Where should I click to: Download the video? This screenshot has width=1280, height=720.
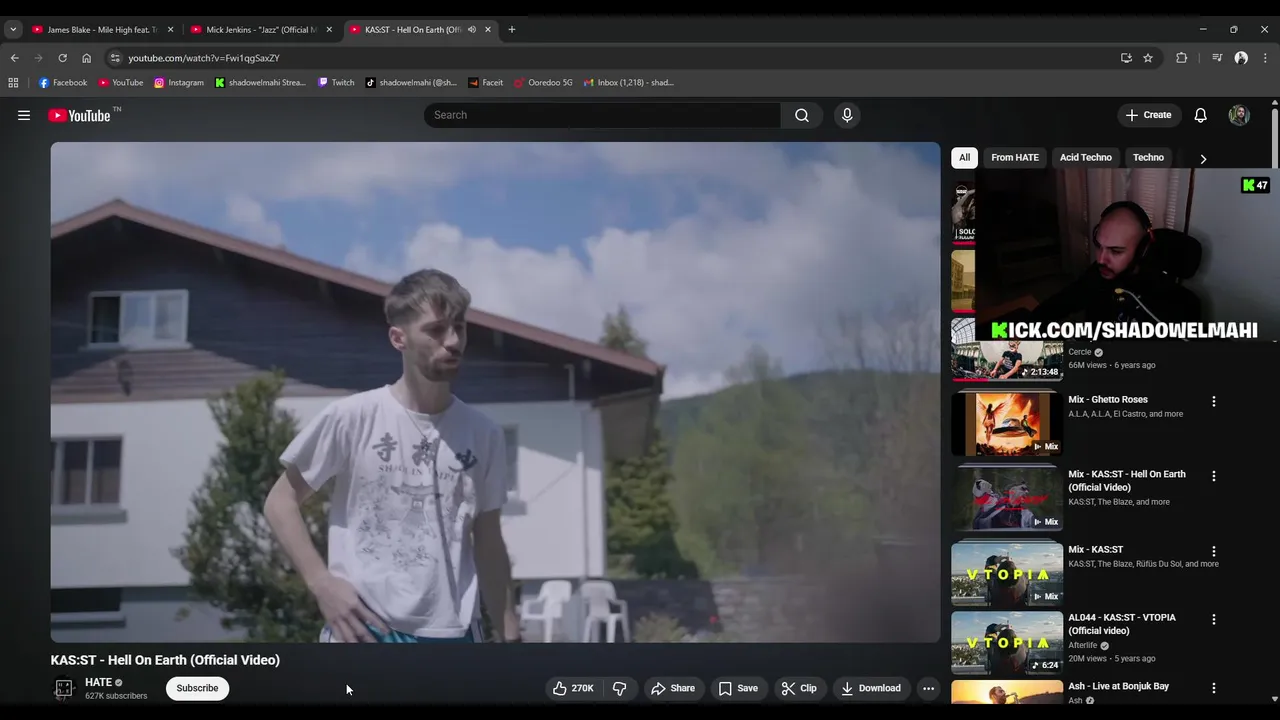(871, 688)
